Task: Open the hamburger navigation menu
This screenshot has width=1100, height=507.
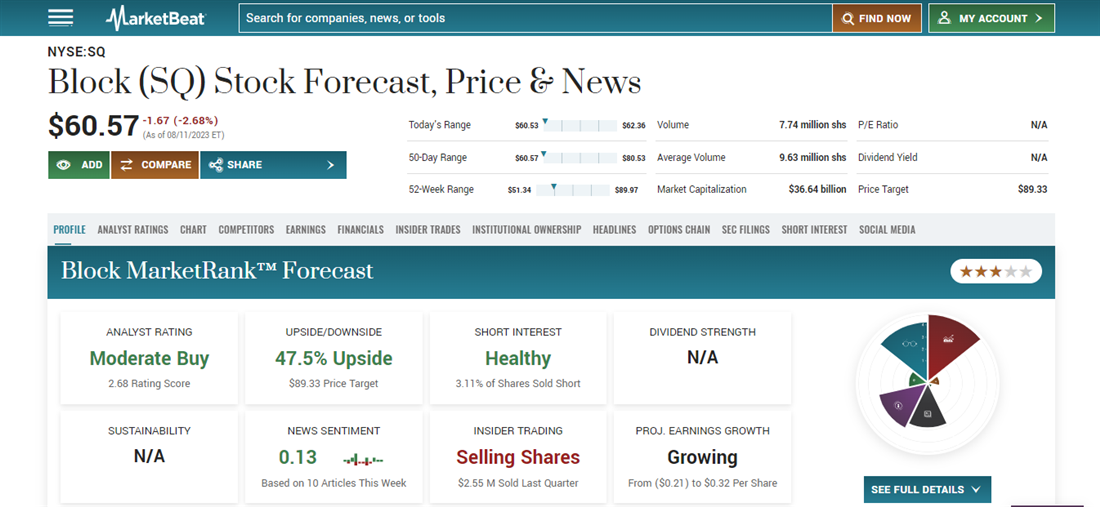Action: 61,18
